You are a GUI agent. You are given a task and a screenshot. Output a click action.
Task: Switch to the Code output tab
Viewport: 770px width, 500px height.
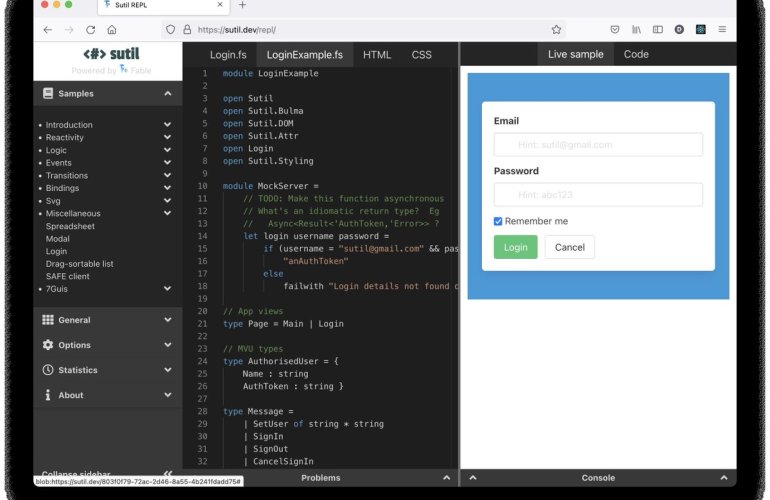coord(636,55)
